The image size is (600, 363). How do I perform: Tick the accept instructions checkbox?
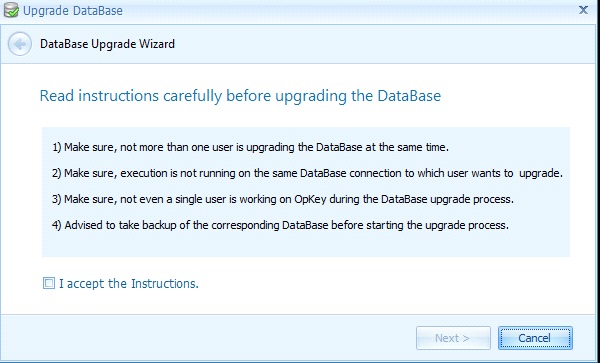point(49,283)
